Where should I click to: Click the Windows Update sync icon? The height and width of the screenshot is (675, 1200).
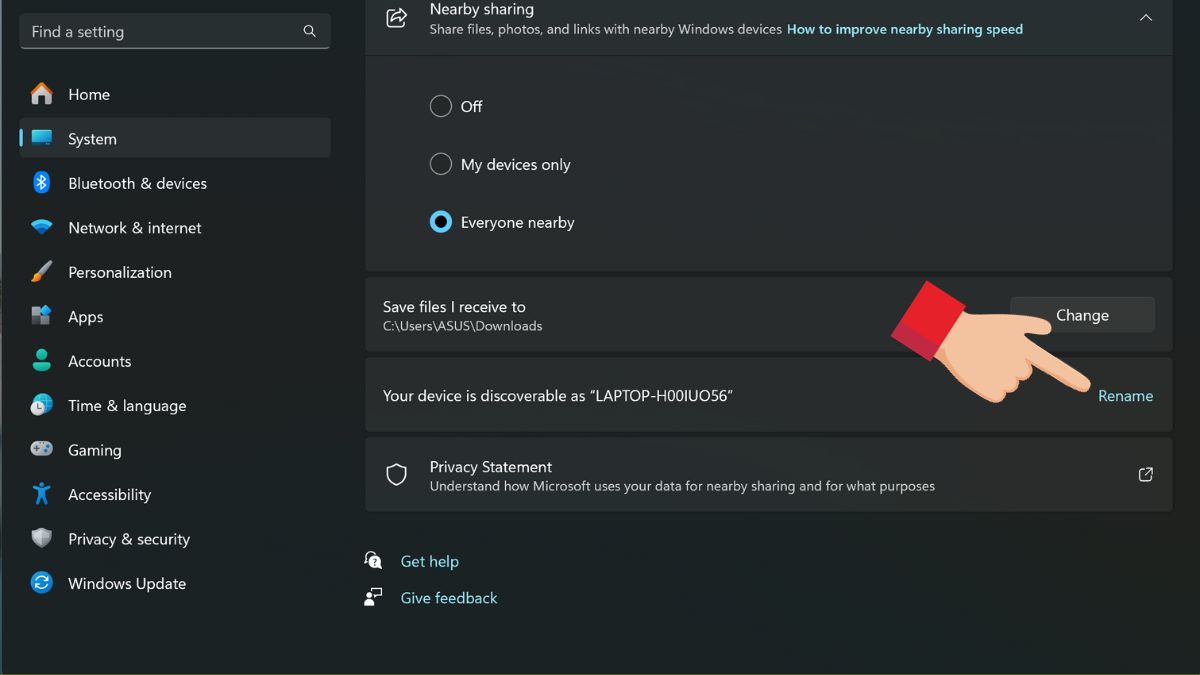tap(41, 583)
